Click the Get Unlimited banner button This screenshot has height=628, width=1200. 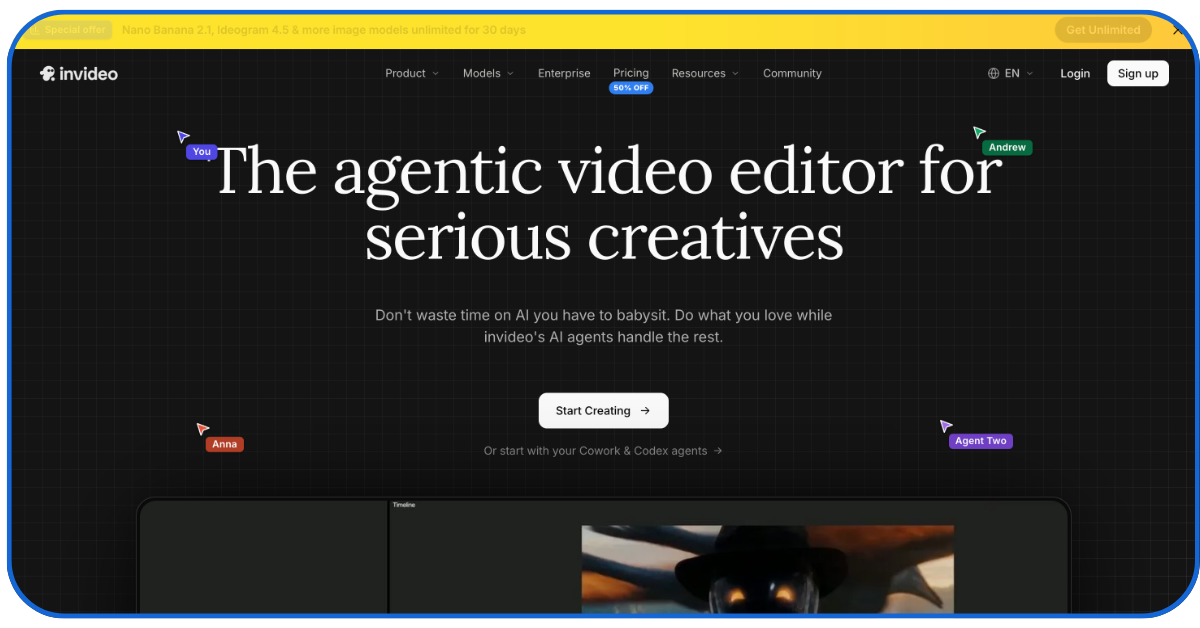tap(1103, 30)
